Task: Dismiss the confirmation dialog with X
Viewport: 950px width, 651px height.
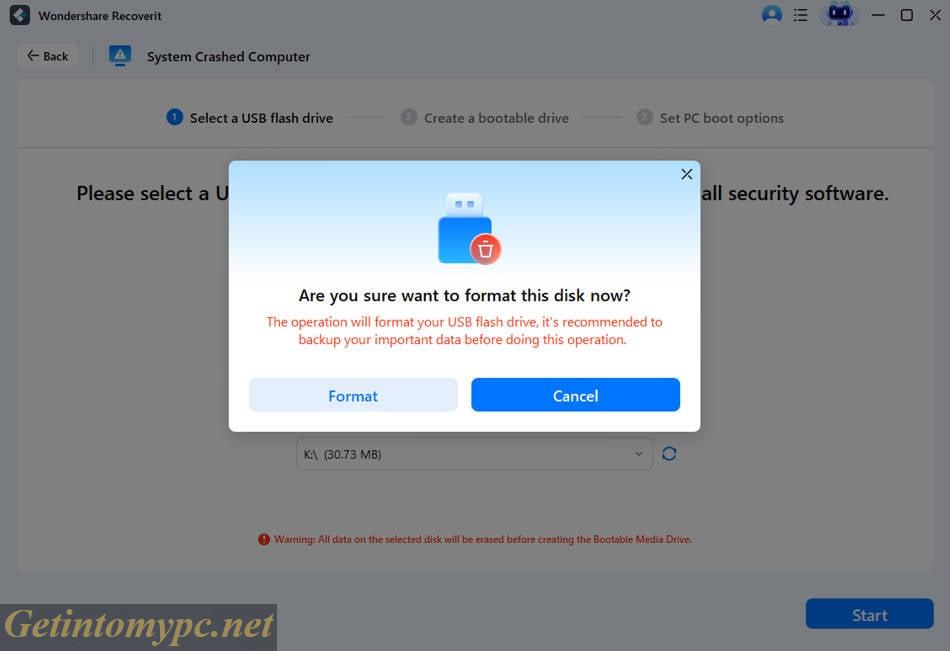Action: [687, 173]
